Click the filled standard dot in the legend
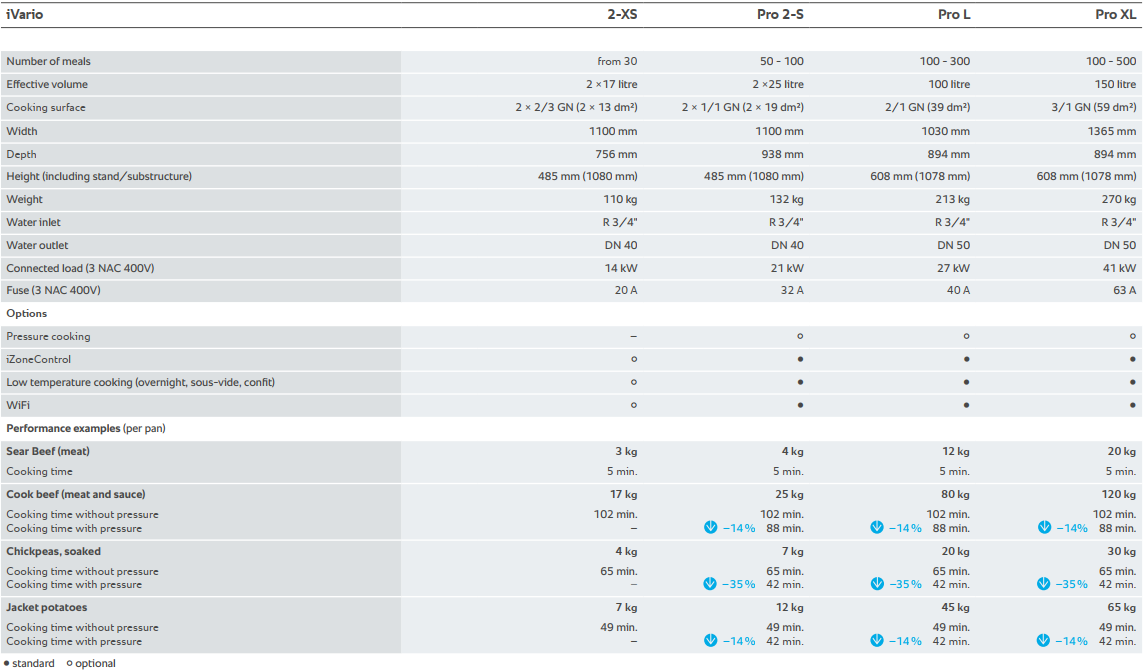 pos(6,664)
